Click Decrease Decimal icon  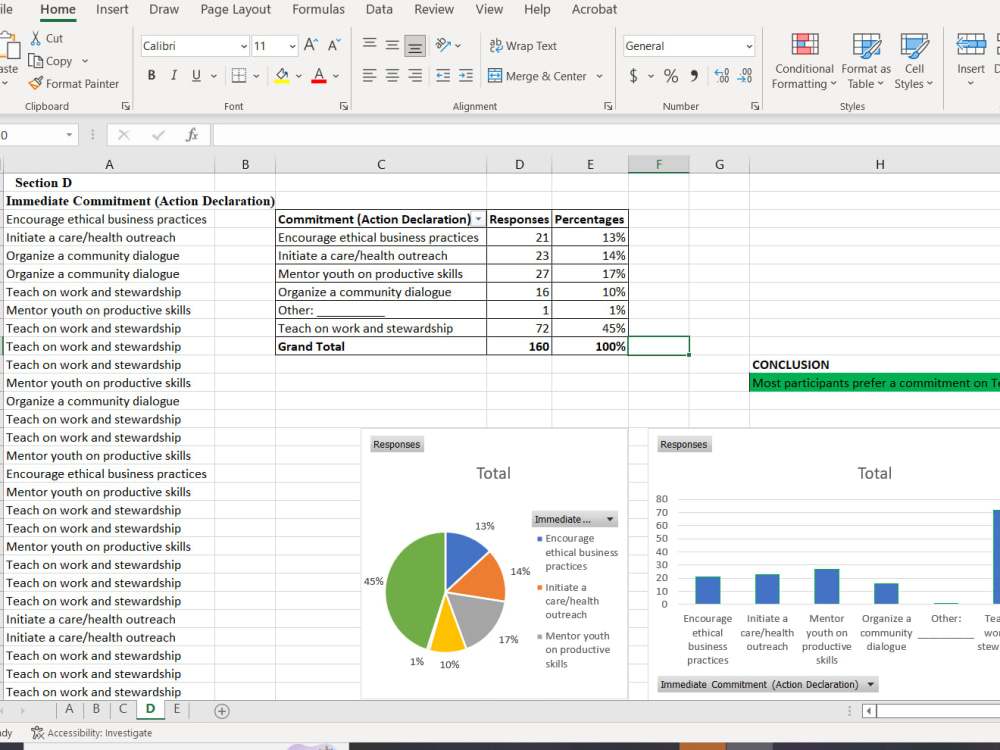(745, 77)
